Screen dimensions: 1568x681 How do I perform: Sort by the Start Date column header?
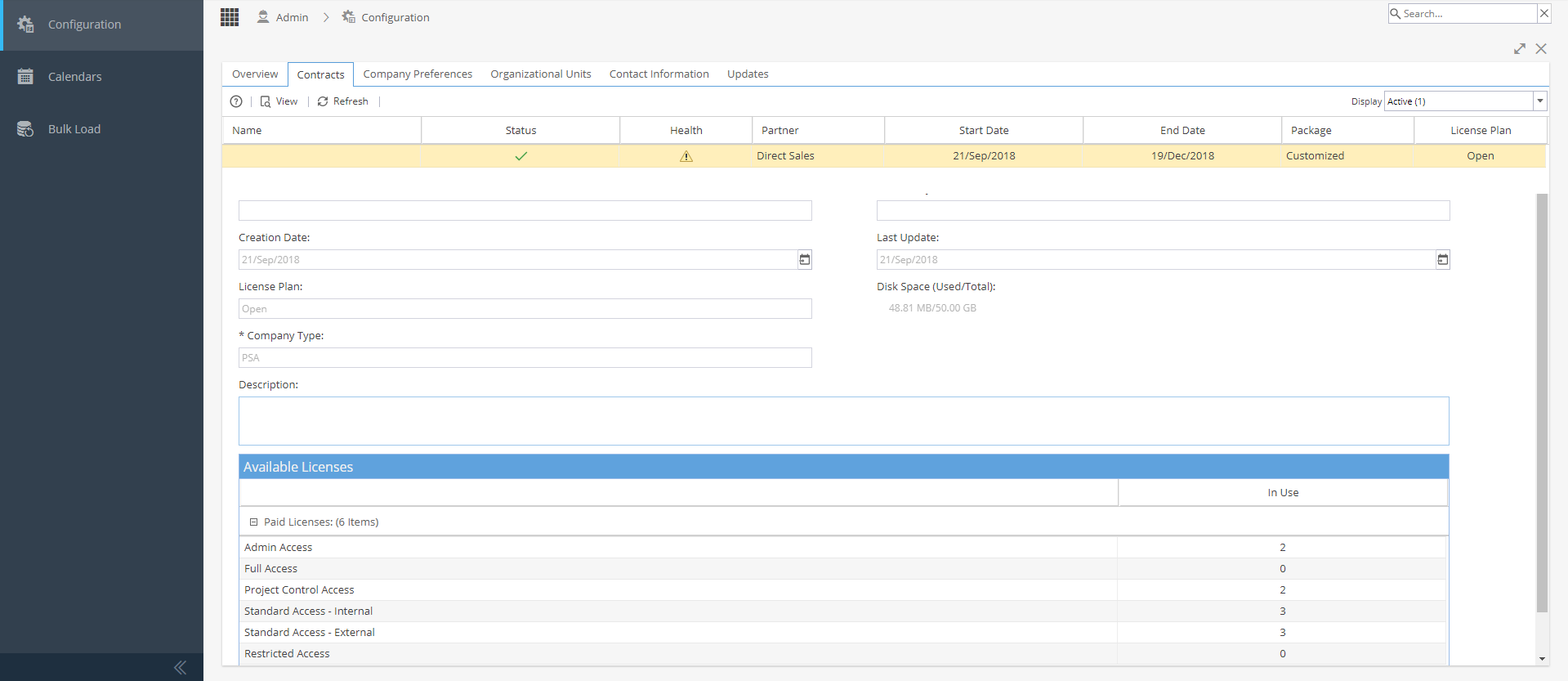pyautogui.click(x=984, y=131)
